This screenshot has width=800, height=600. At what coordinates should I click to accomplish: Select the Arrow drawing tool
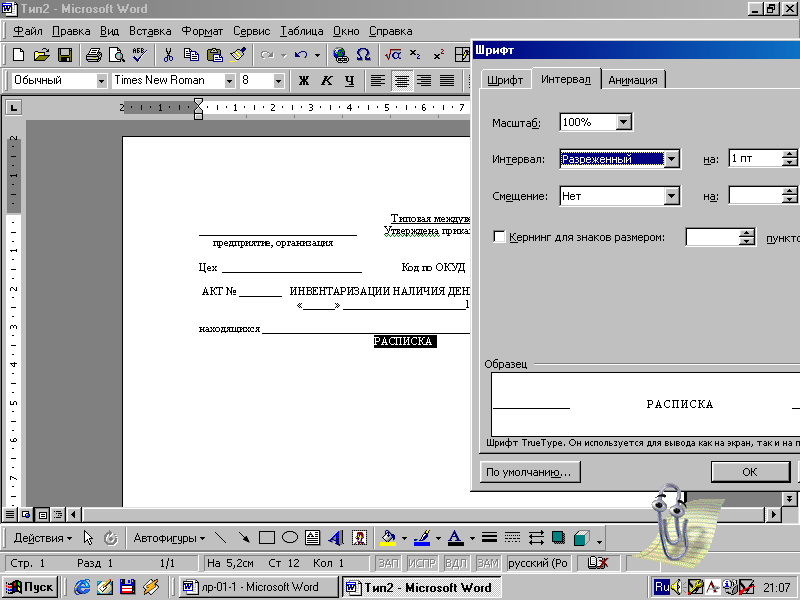click(244, 538)
